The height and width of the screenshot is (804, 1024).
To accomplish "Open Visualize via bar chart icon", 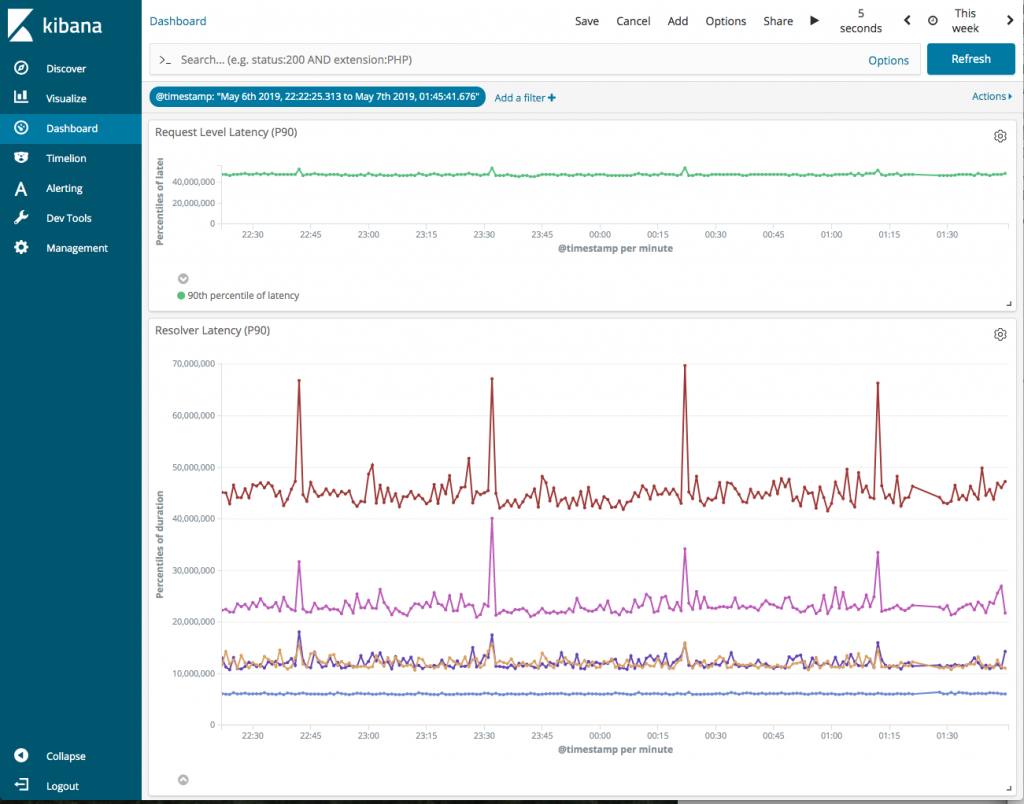I will point(21,98).
